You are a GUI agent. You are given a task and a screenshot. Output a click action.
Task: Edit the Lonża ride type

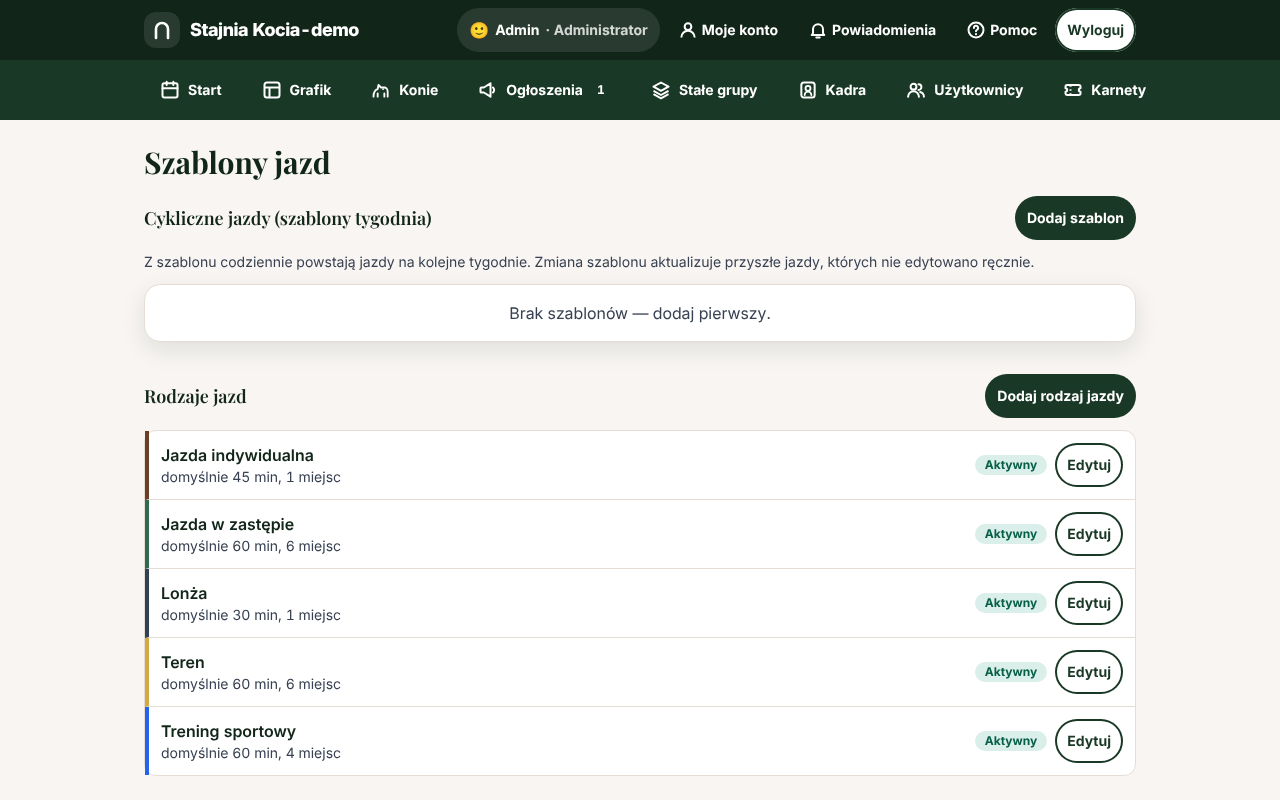point(1089,603)
